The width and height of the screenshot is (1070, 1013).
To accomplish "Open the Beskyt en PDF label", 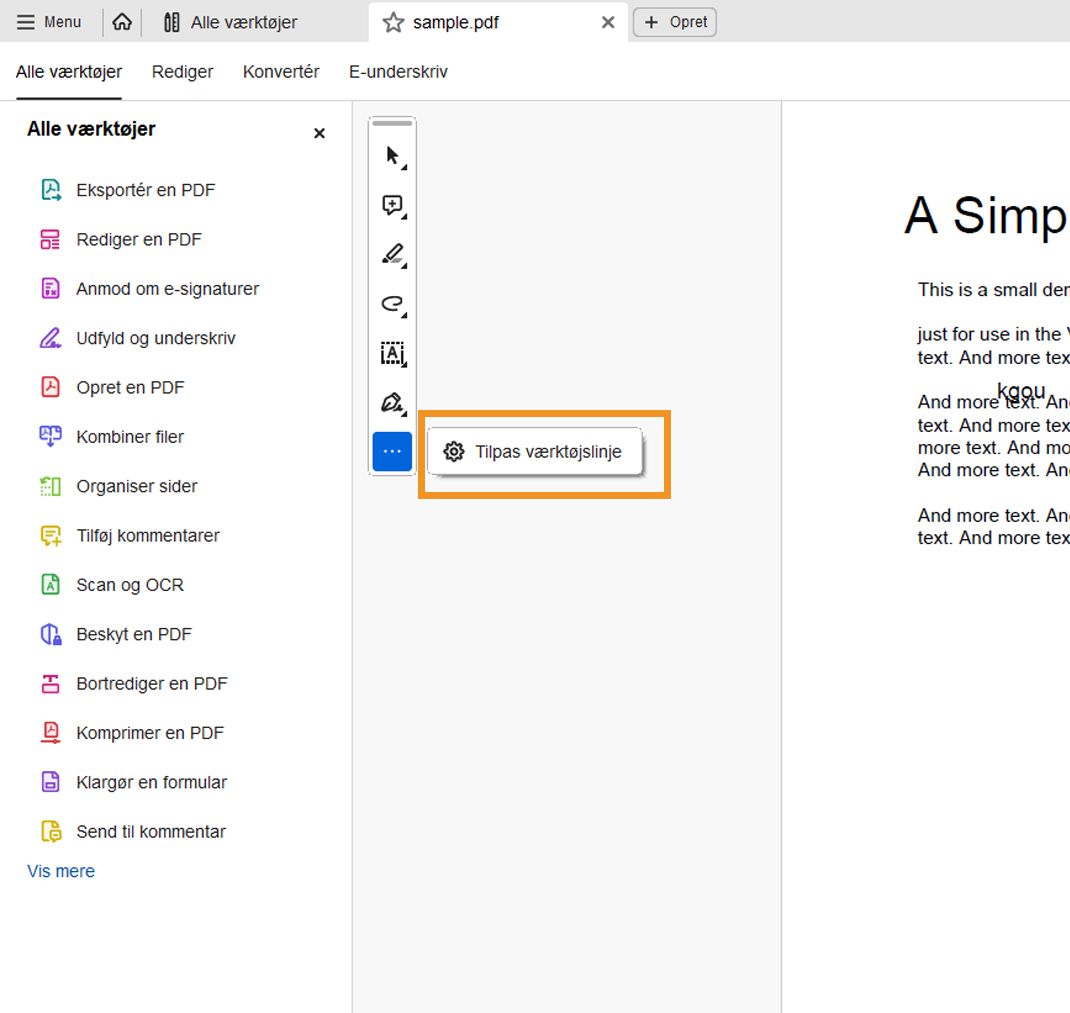I will (134, 634).
